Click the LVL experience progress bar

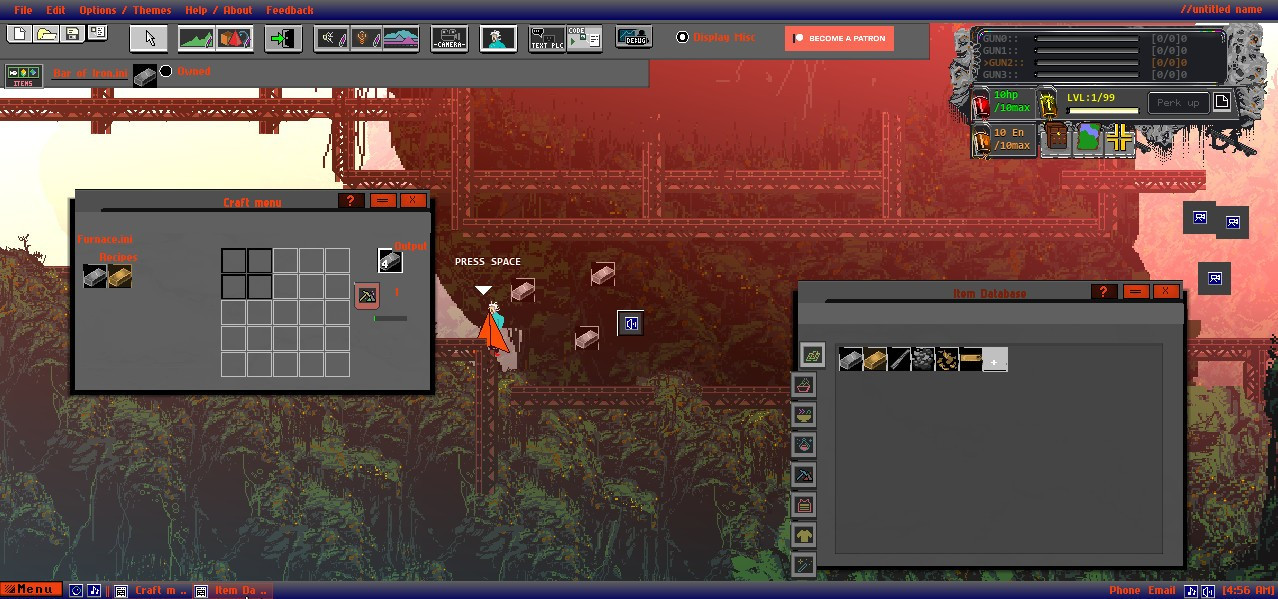click(1103, 111)
